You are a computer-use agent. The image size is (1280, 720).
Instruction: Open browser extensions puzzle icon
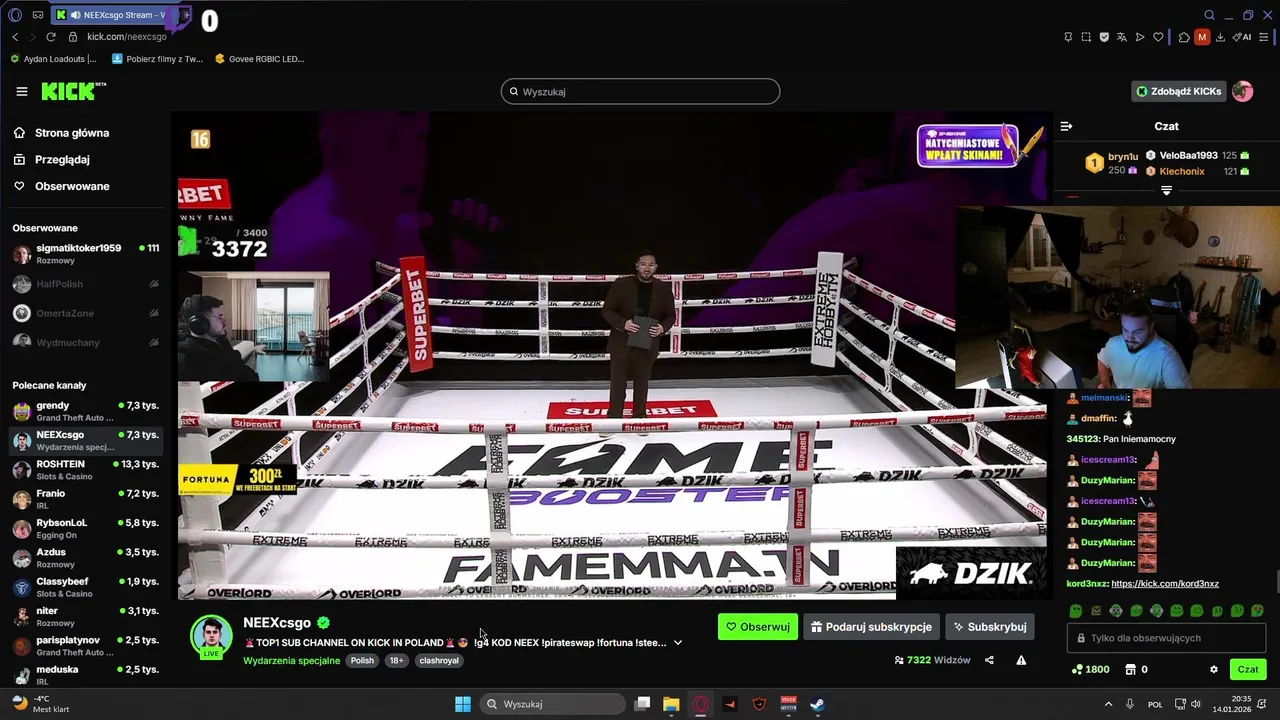point(1184,37)
